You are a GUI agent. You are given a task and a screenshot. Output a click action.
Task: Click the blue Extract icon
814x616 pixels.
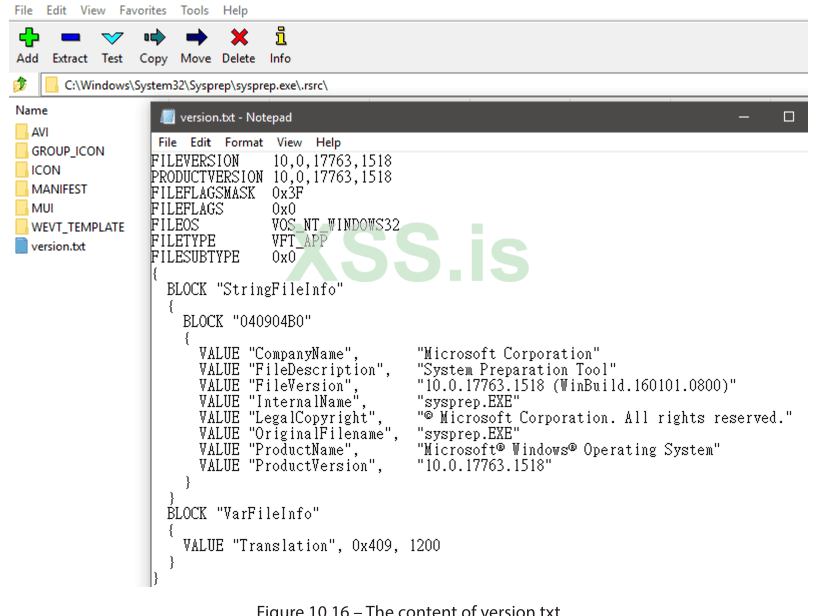pyautogui.click(x=70, y=37)
